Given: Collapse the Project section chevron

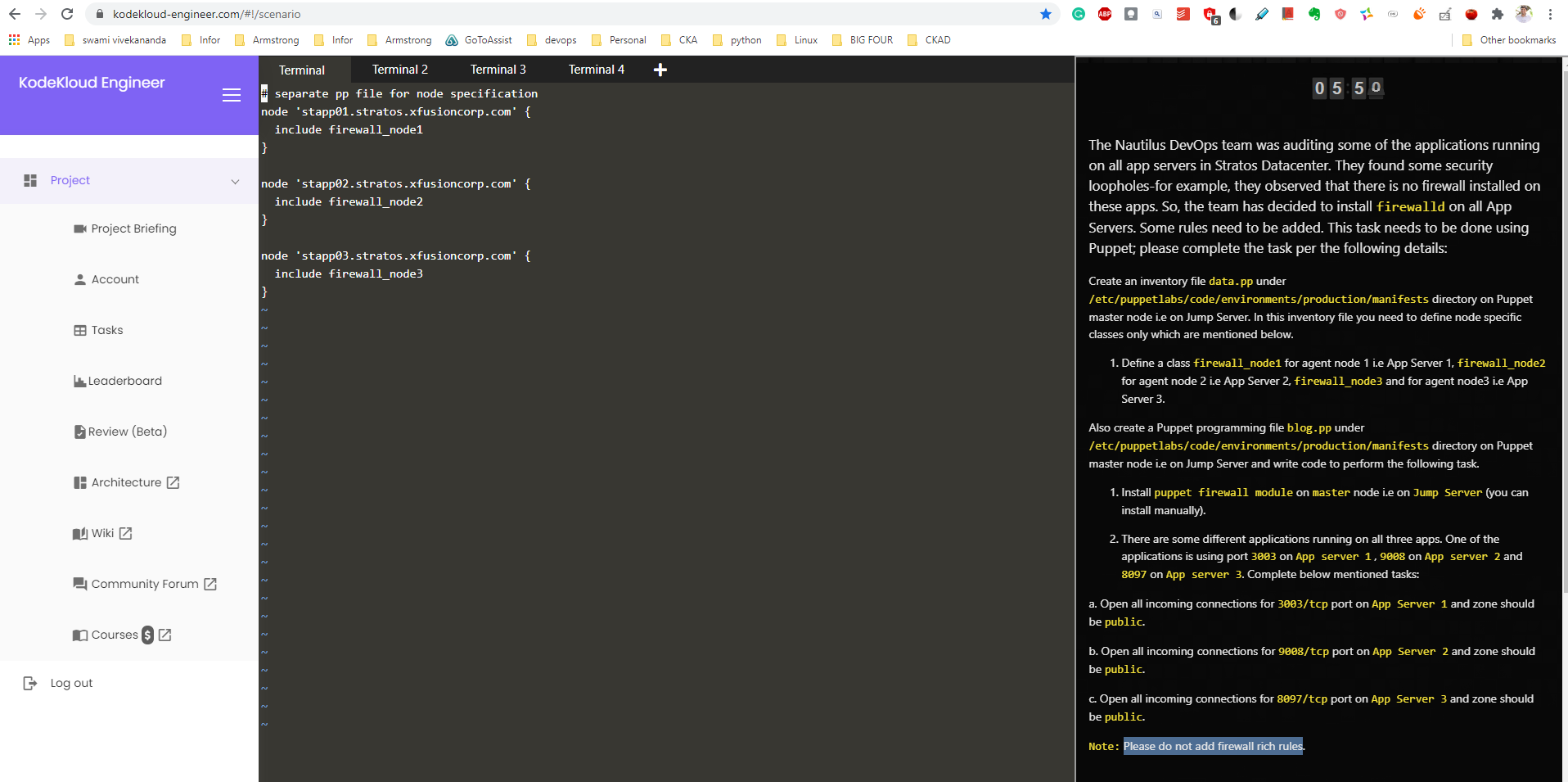Looking at the screenshot, I should point(235,182).
